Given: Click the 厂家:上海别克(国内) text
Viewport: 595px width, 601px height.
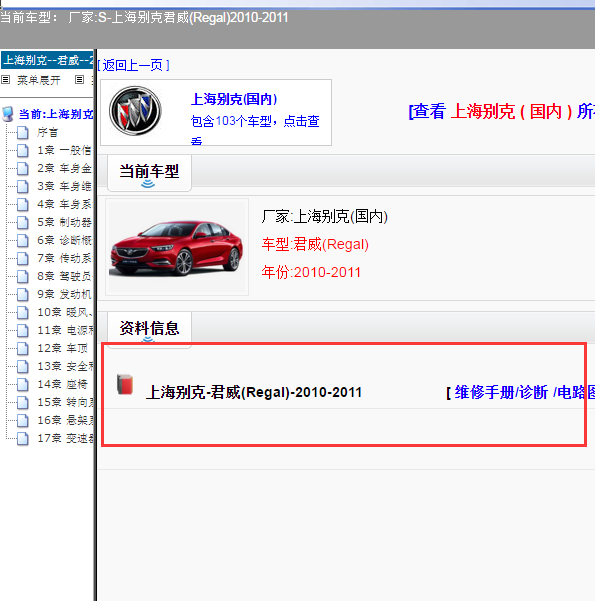Looking at the screenshot, I should coord(324,217).
